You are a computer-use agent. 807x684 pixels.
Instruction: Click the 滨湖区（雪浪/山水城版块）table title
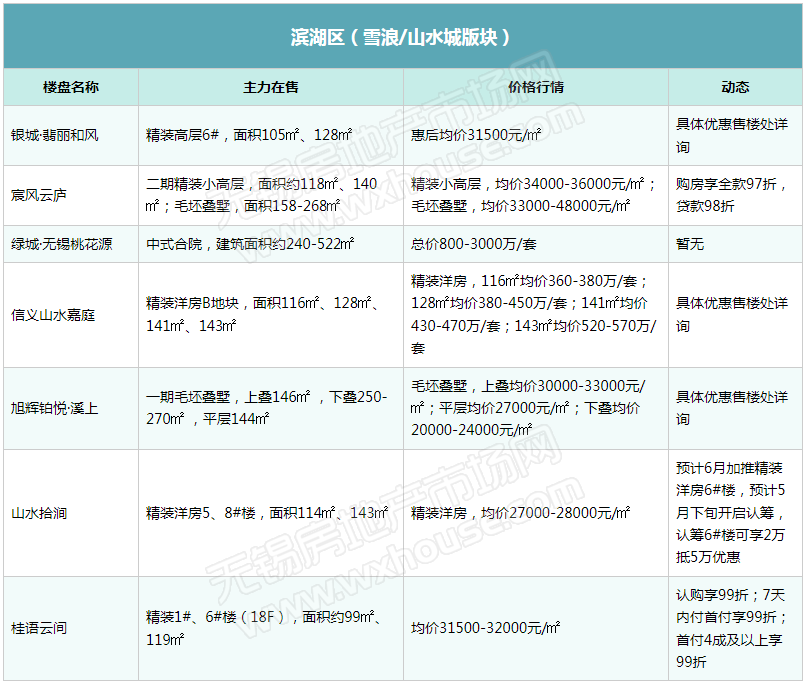coord(402,37)
